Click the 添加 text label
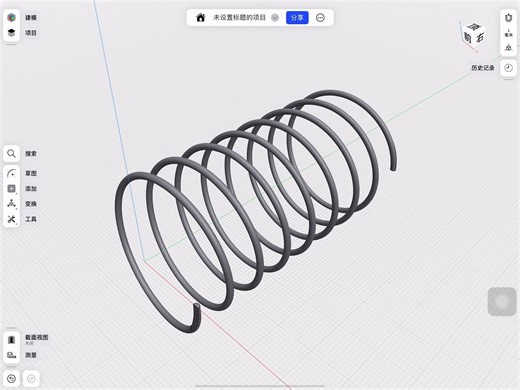Viewport: 520px width, 390px height. (31, 189)
